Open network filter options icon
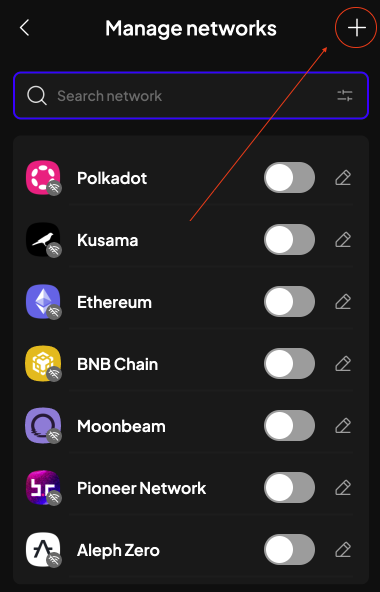This screenshot has width=380, height=592. pos(344,96)
